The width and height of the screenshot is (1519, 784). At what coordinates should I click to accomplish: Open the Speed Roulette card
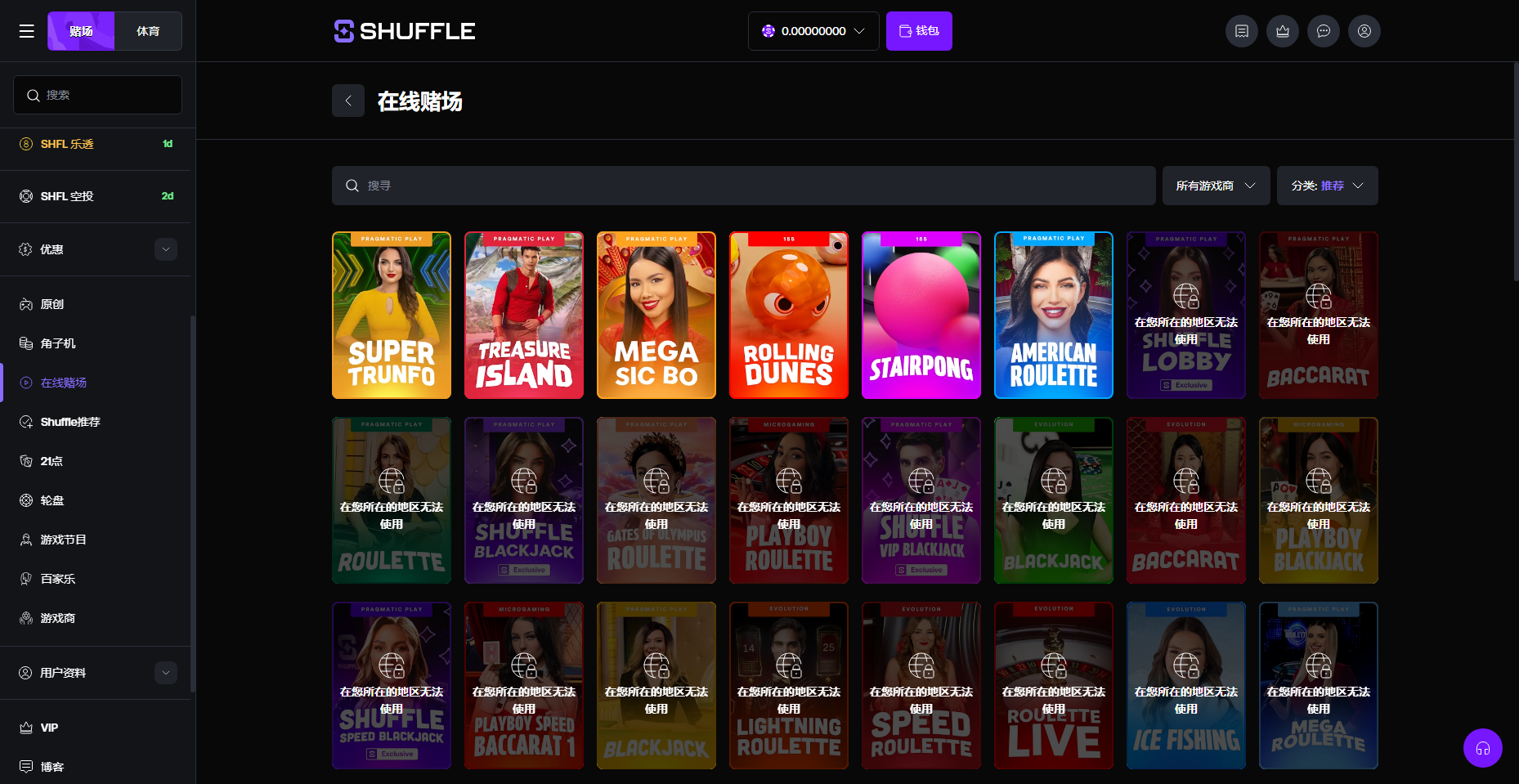(921, 686)
